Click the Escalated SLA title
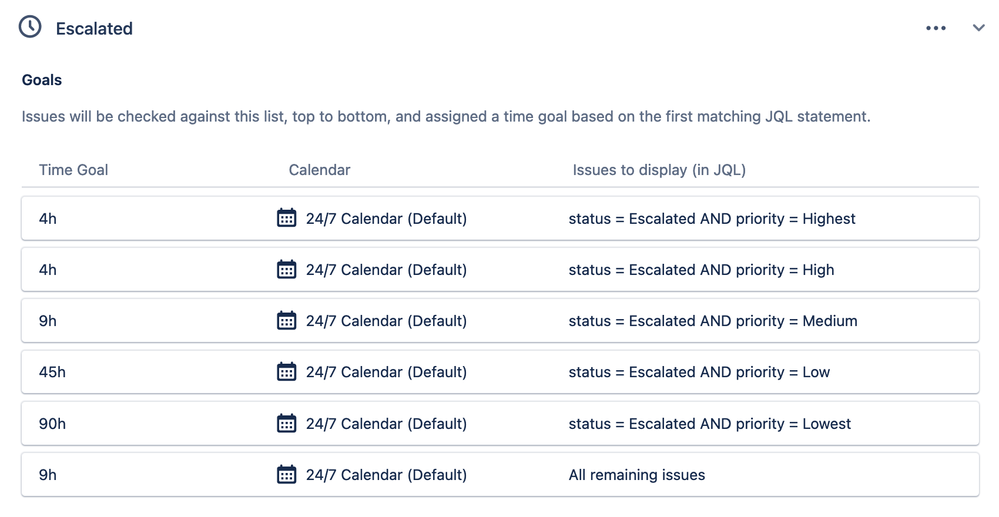Screen dimensions: 999x517 pyautogui.click(x=94, y=29)
